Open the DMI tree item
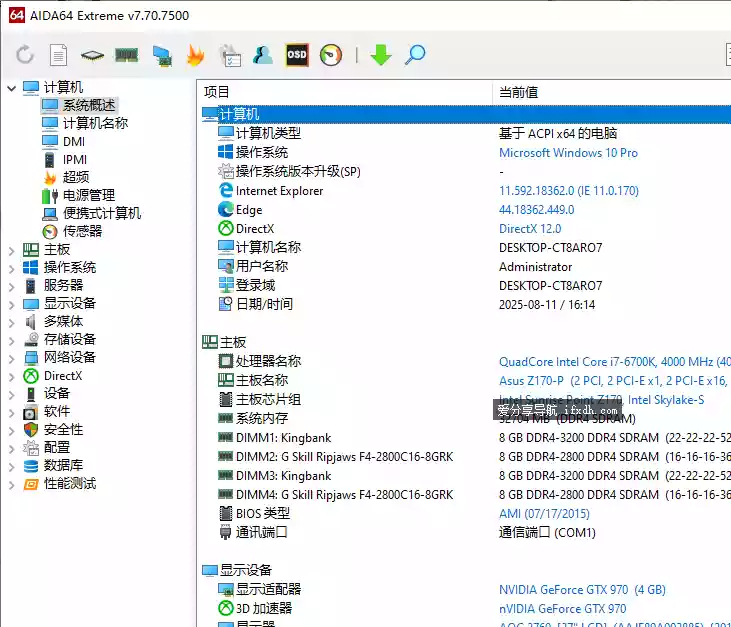 tap(63, 141)
